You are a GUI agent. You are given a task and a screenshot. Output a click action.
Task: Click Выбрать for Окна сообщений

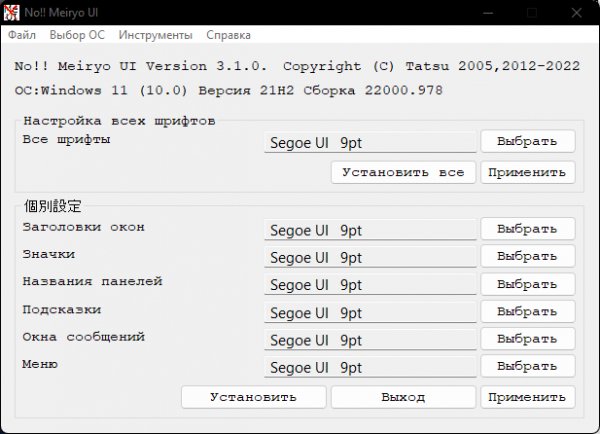tap(528, 339)
